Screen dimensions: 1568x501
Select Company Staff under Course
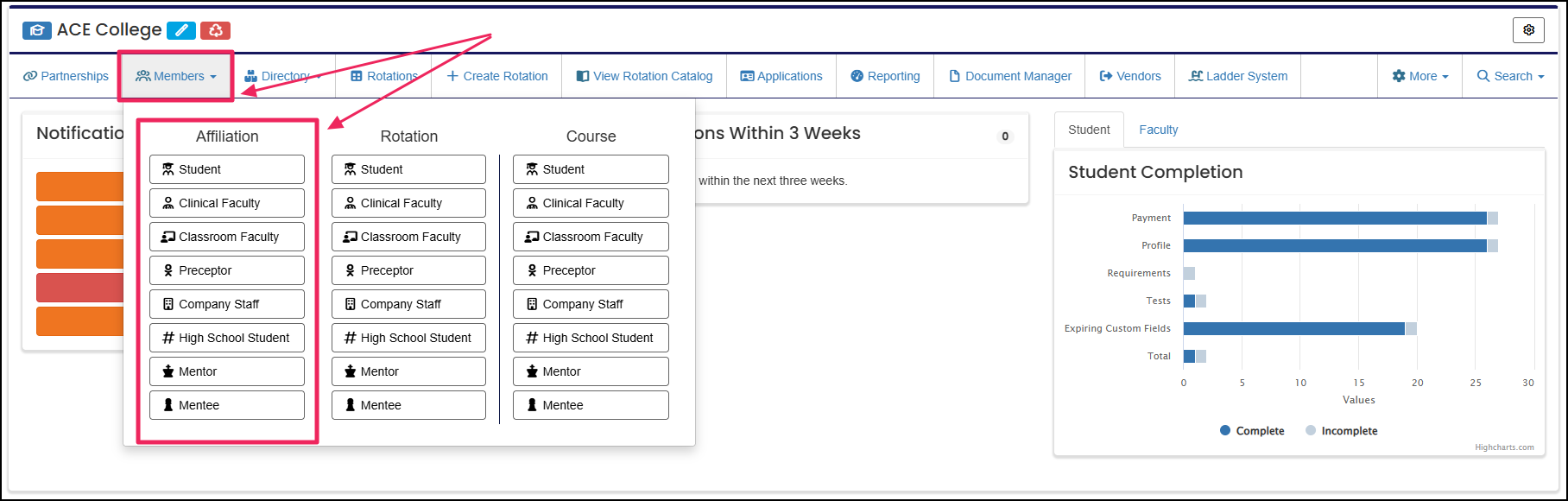591,304
